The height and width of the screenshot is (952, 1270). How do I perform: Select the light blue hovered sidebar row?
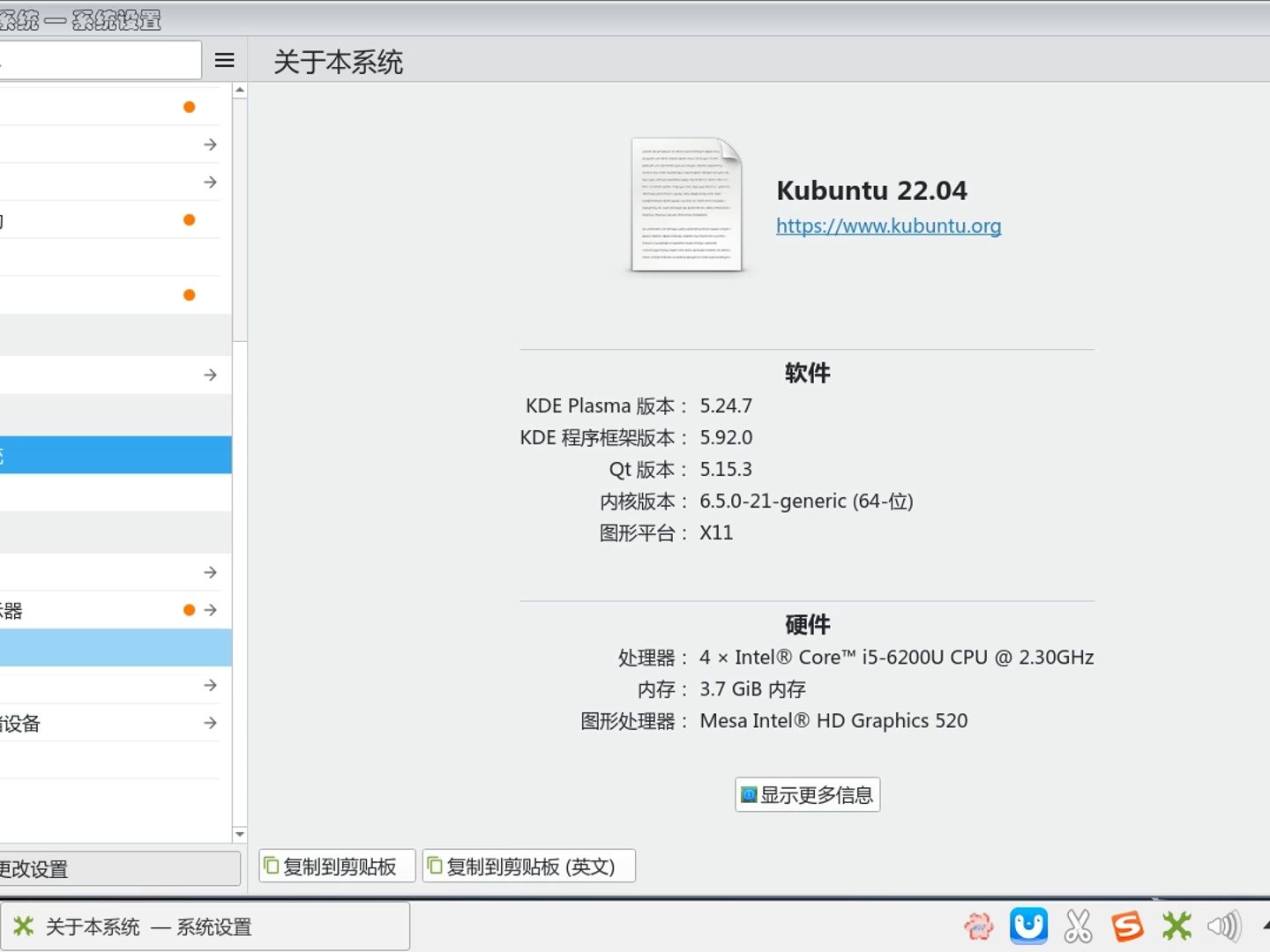116,647
